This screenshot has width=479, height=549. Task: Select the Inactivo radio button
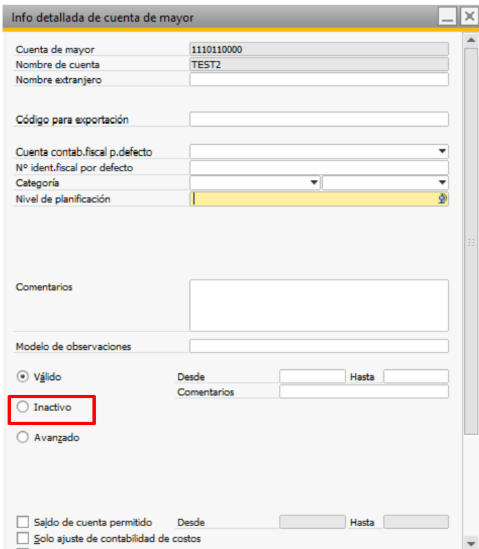click(x=23, y=407)
